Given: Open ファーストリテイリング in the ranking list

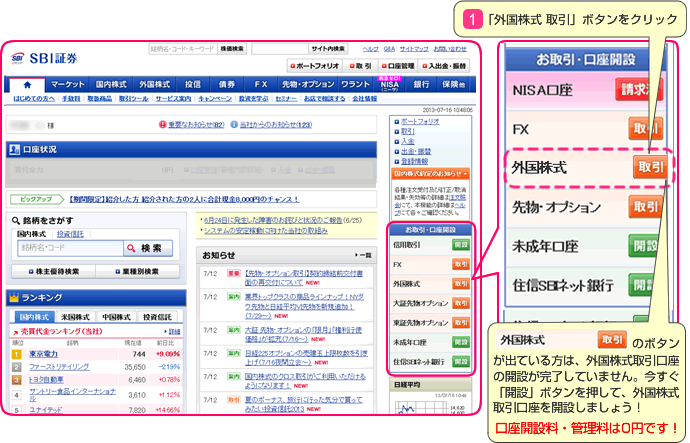Looking at the screenshot, I should click(59, 366).
